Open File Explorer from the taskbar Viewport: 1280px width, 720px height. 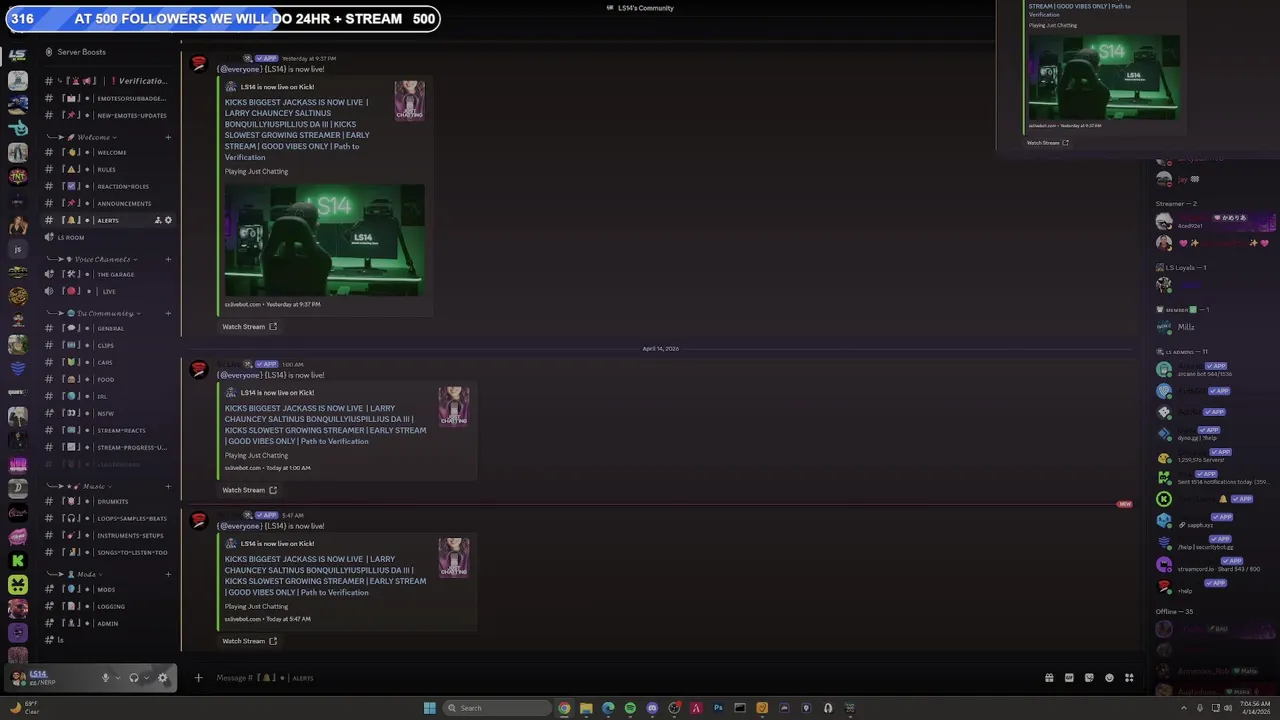coord(586,708)
